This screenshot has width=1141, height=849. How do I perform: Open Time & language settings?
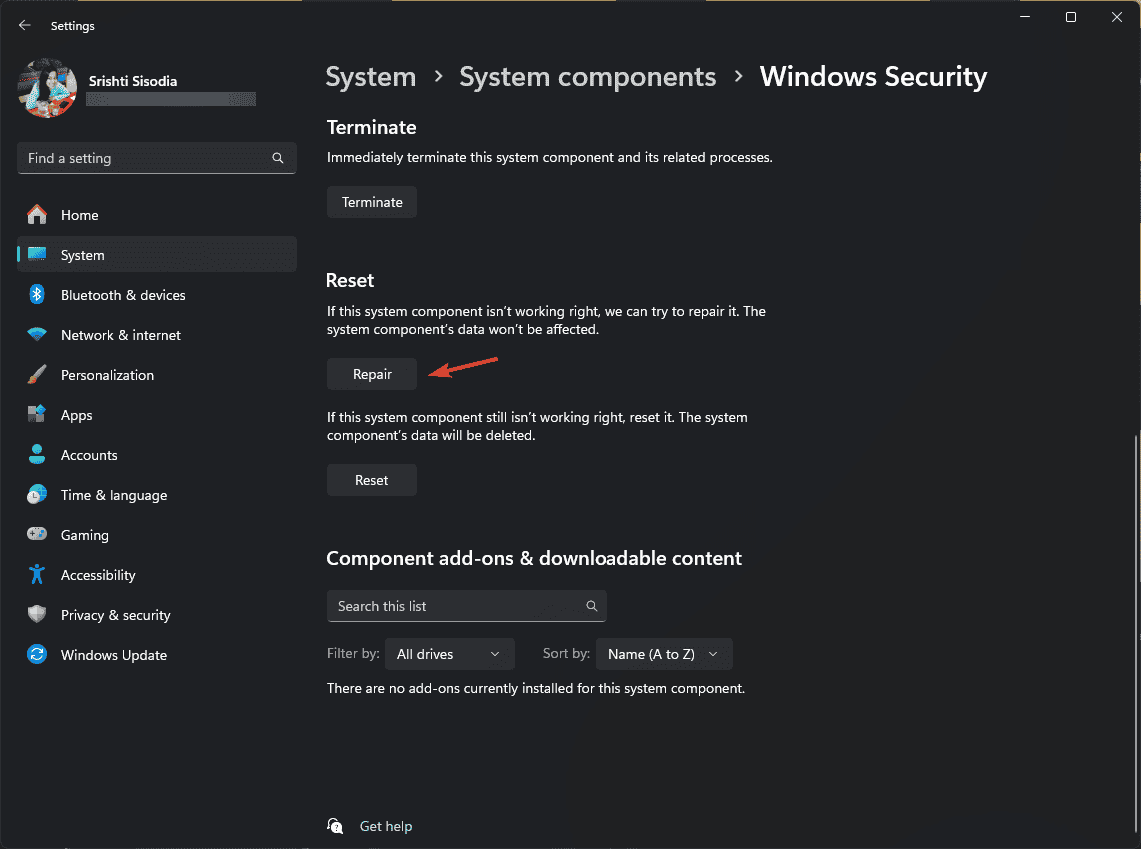tap(156, 495)
